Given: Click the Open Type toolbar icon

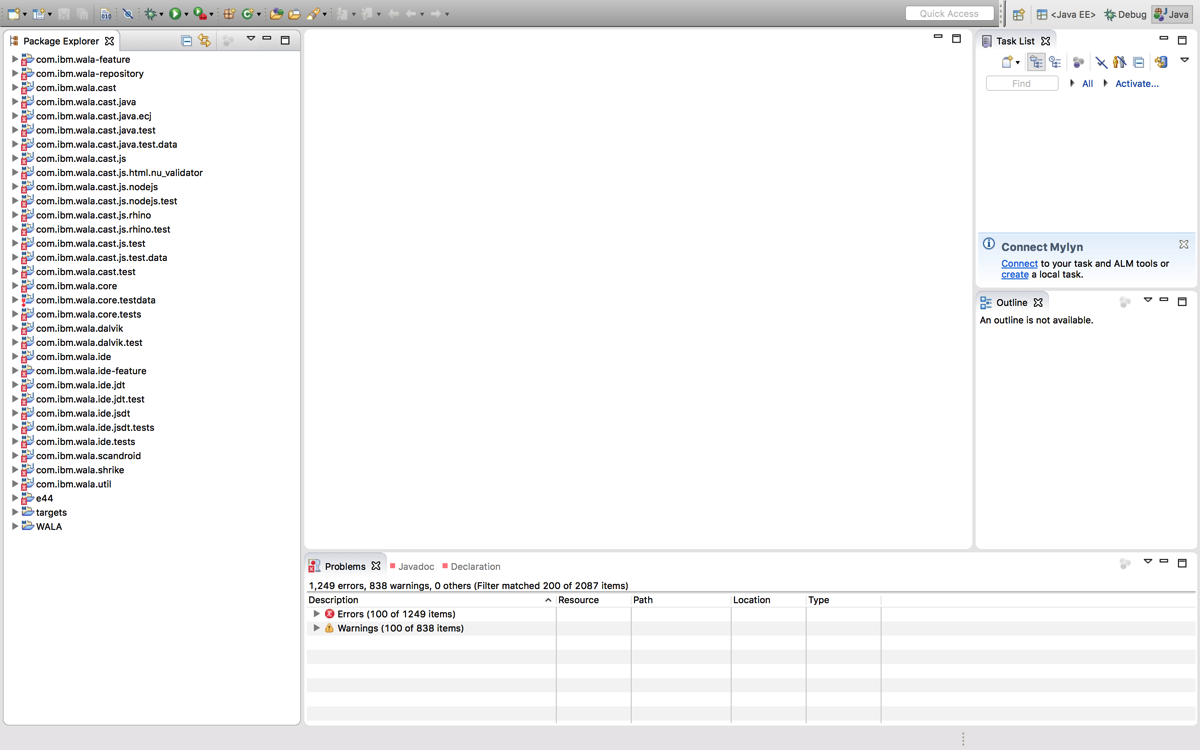Looking at the screenshot, I should coord(276,14).
